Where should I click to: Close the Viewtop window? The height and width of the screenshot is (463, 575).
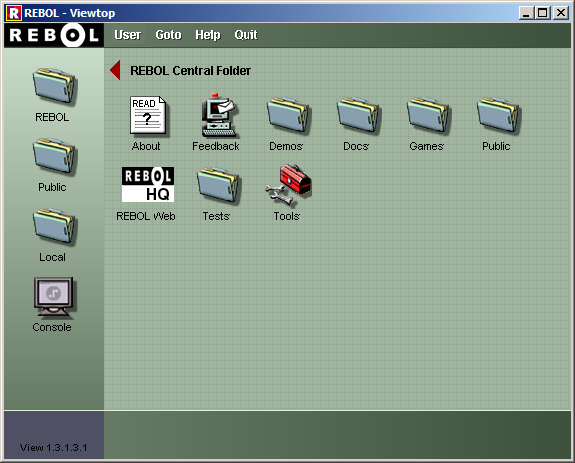(x=561, y=13)
